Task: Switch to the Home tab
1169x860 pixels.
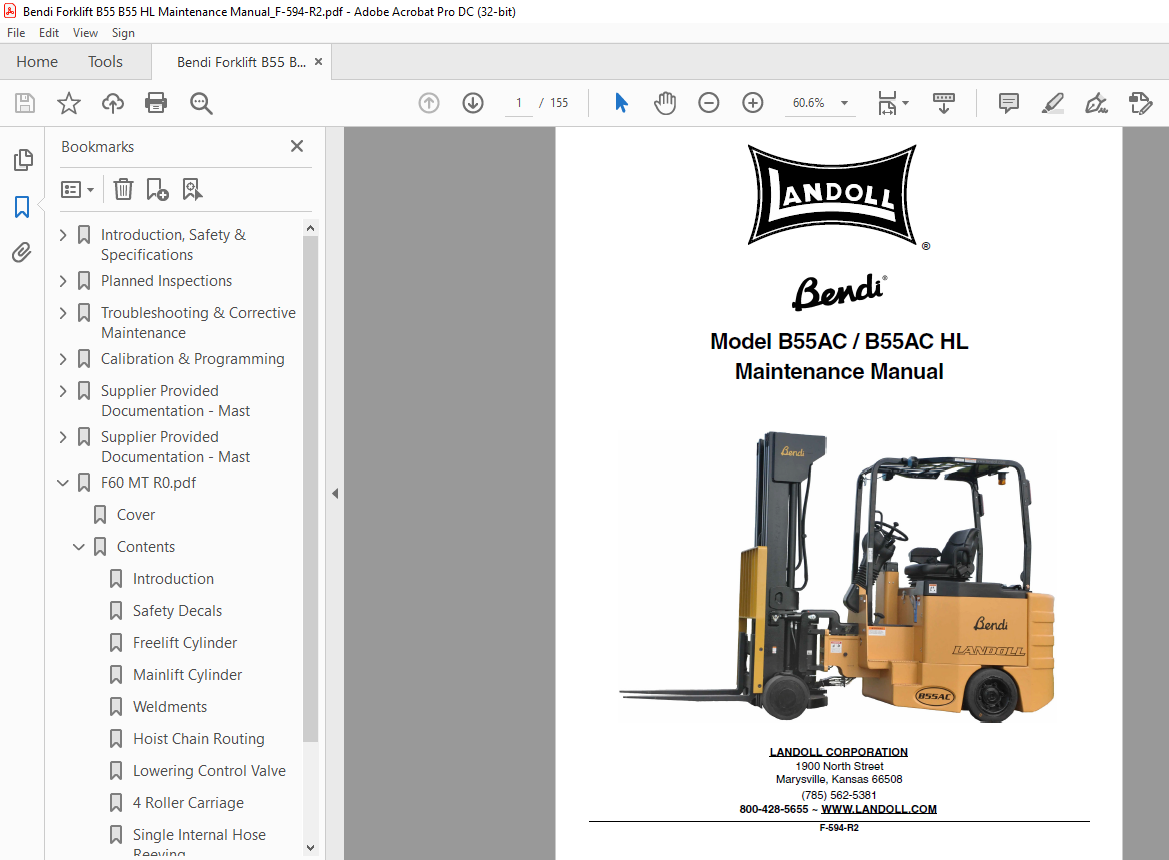Action: click(x=37, y=62)
